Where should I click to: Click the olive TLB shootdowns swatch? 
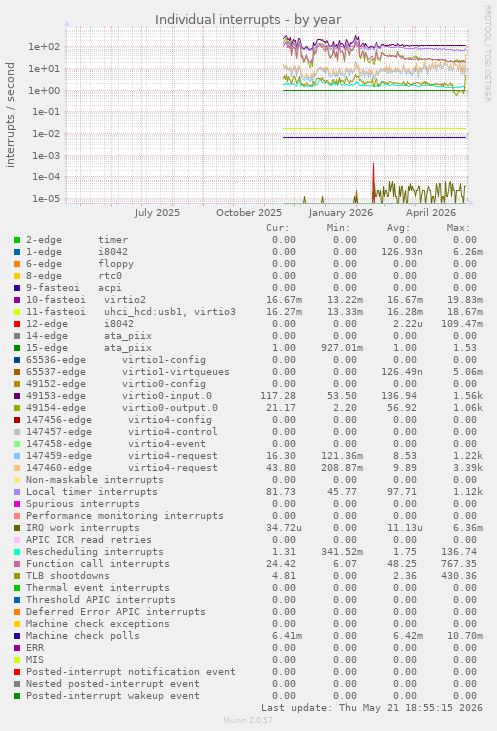coord(17,576)
